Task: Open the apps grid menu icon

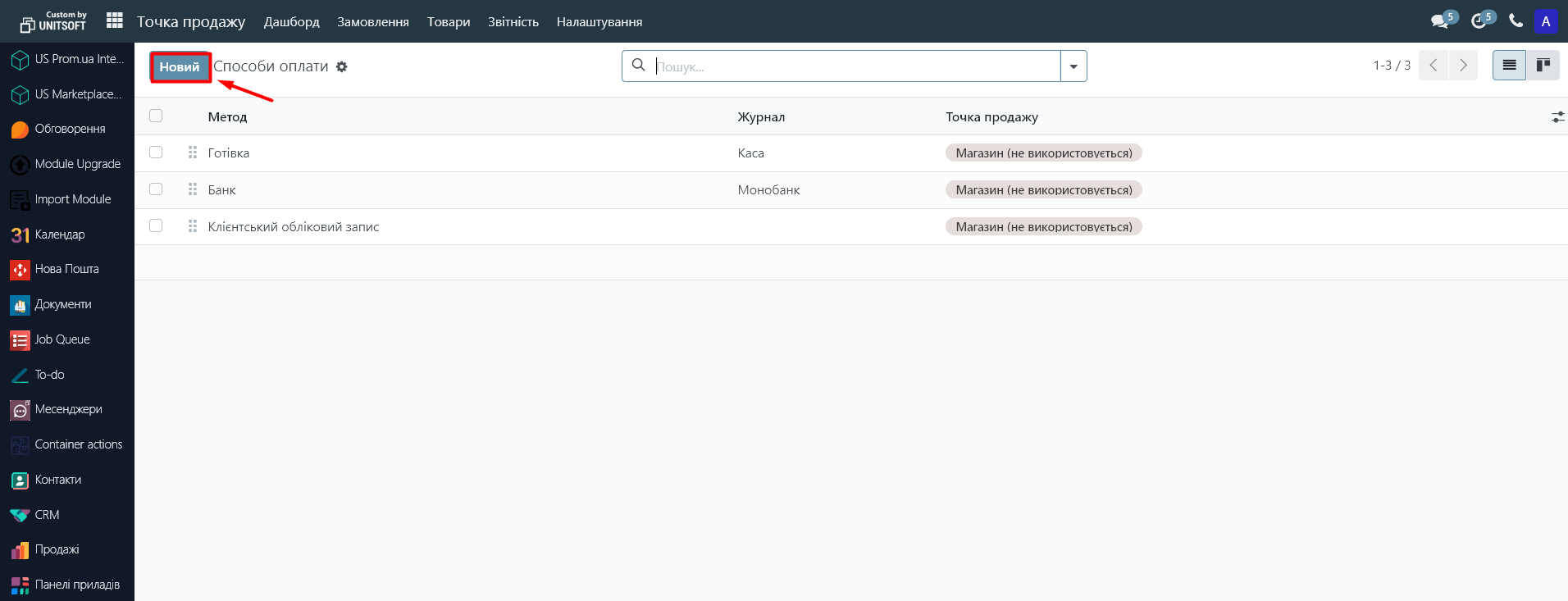Action: click(x=115, y=20)
